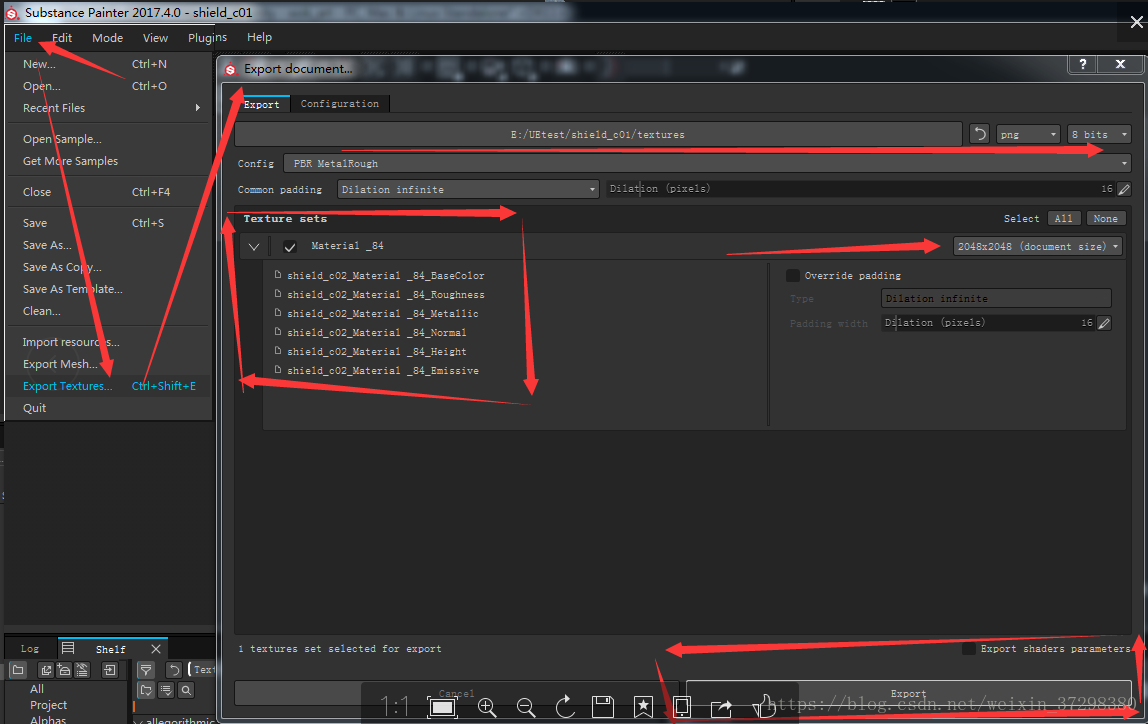Reset export path with the undo arrow icon
Image resolution: width=1148 pixels, height=724 pixels.
point(980,134)
